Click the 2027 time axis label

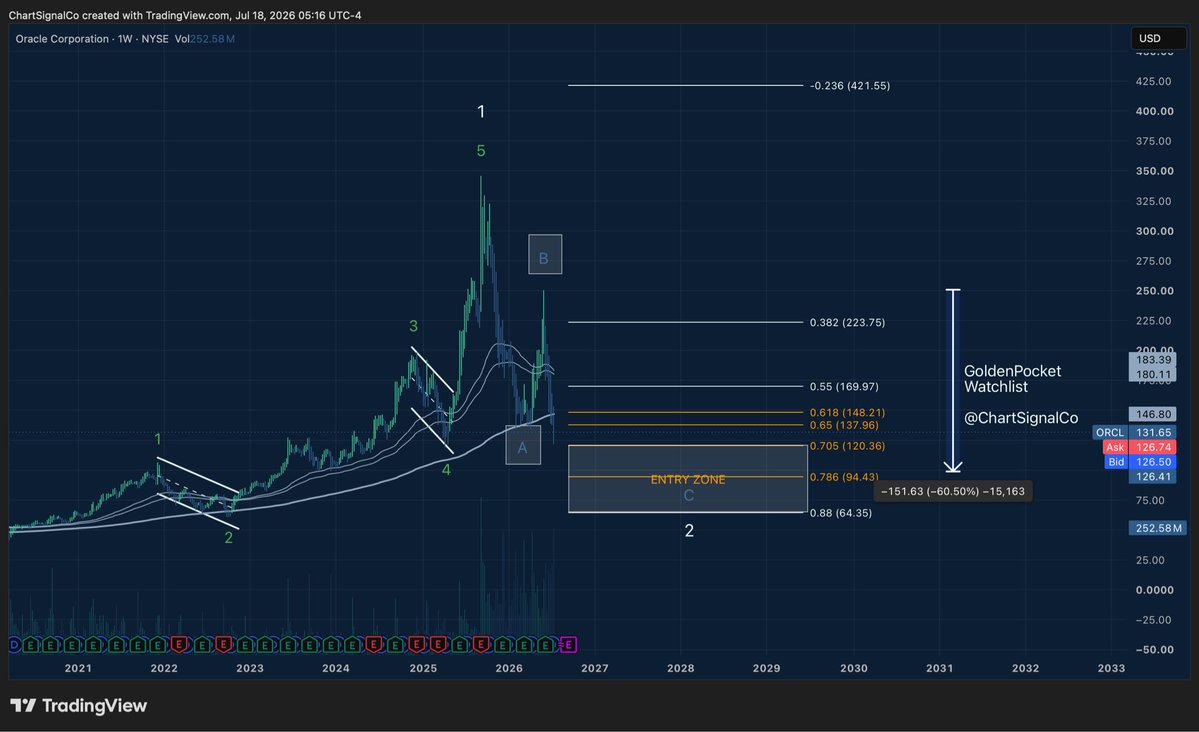595,668
